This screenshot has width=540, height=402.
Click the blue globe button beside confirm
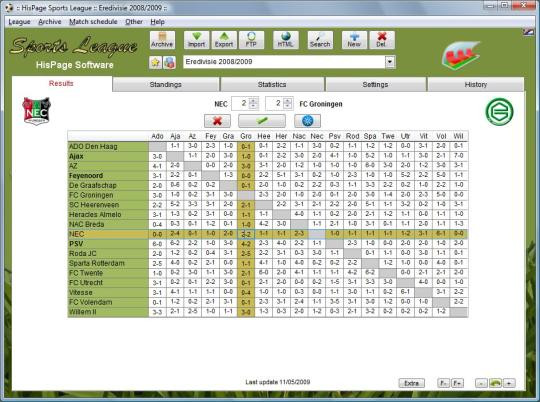pos(307,121)
